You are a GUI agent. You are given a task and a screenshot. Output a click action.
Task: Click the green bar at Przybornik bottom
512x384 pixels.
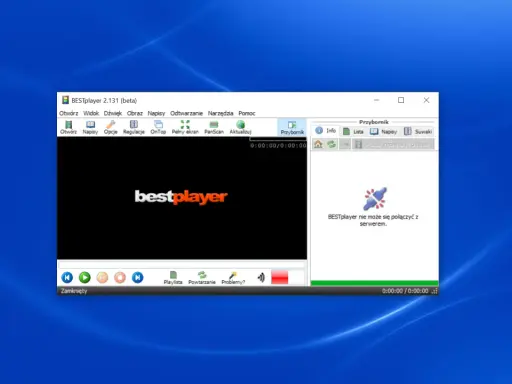pos(374,283)
